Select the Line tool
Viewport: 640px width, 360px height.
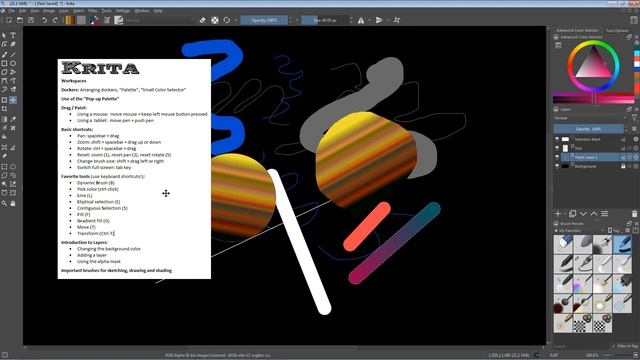[x=13, y=54]
